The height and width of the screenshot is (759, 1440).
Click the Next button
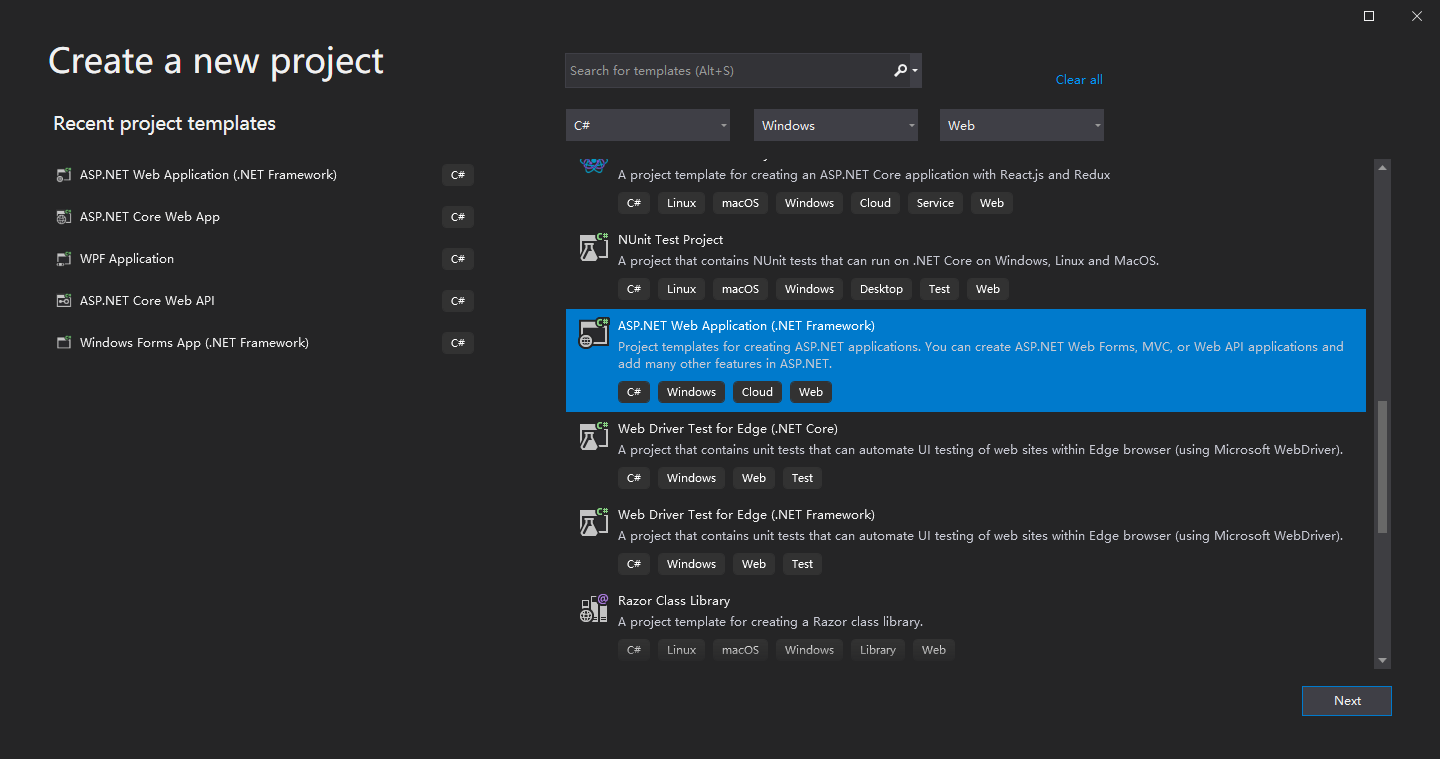[1346, 700]
